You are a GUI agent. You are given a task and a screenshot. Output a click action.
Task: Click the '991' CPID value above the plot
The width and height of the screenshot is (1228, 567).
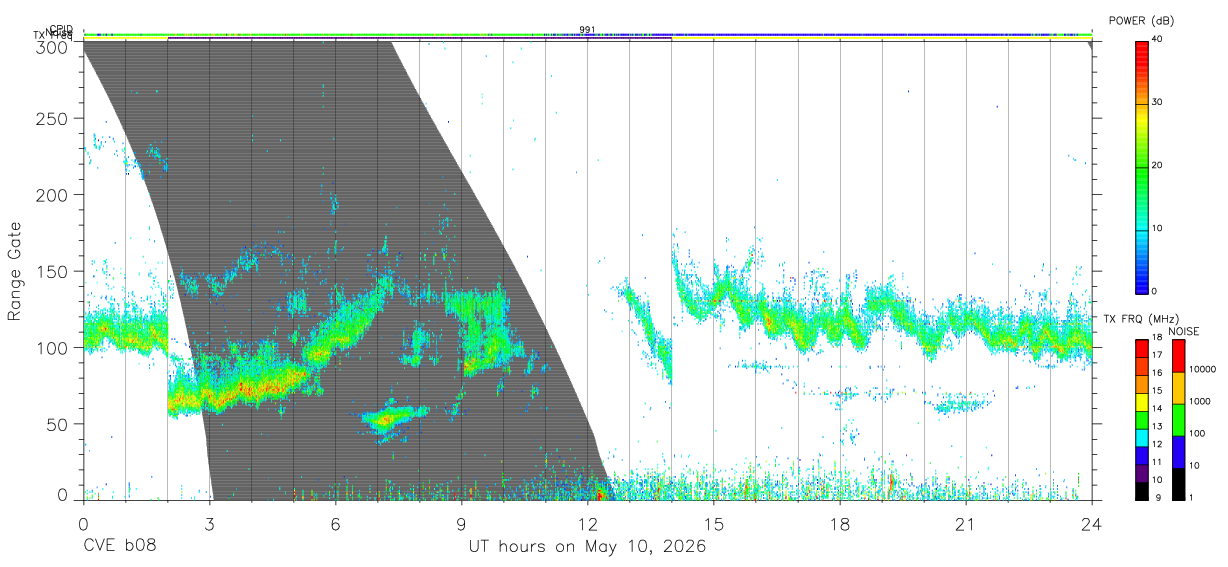[x=587, y=30]
